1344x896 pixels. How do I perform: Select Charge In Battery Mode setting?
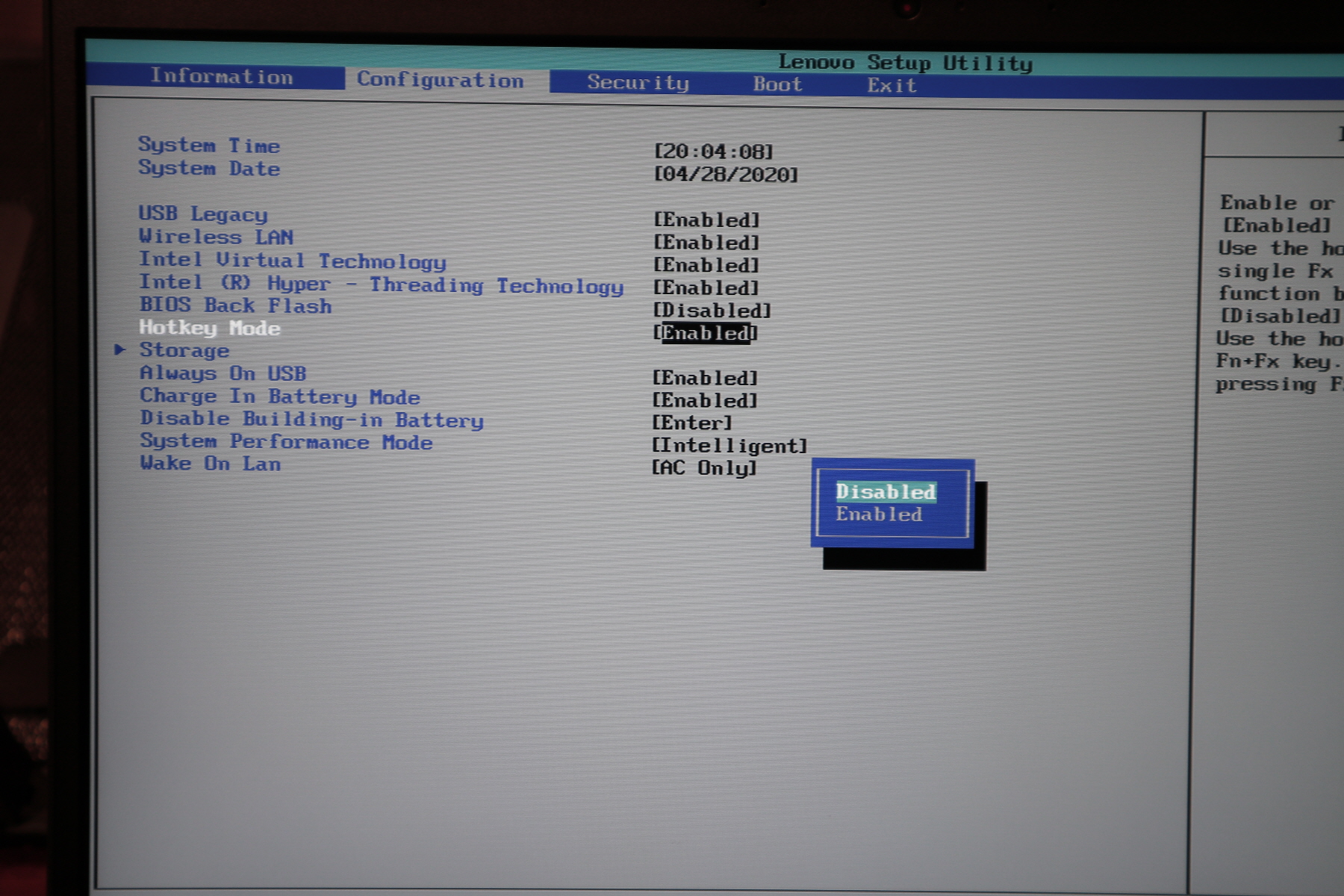[280, 396]
